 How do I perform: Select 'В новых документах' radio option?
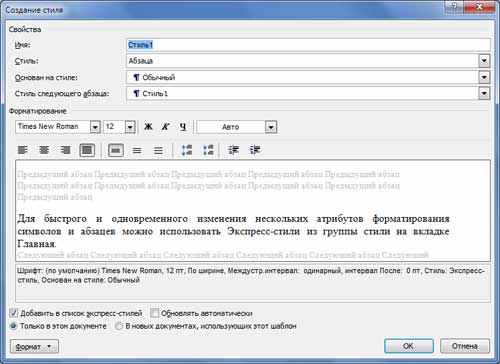click(119, 326)
